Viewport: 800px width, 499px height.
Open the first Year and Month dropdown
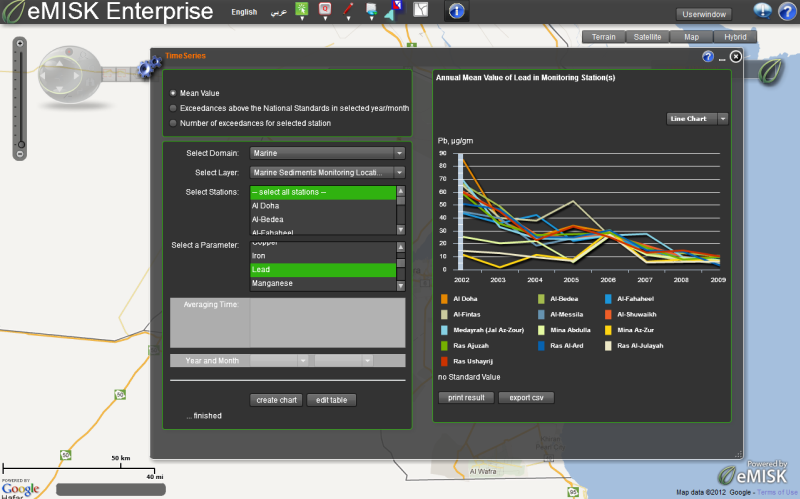tap(279, 361)
